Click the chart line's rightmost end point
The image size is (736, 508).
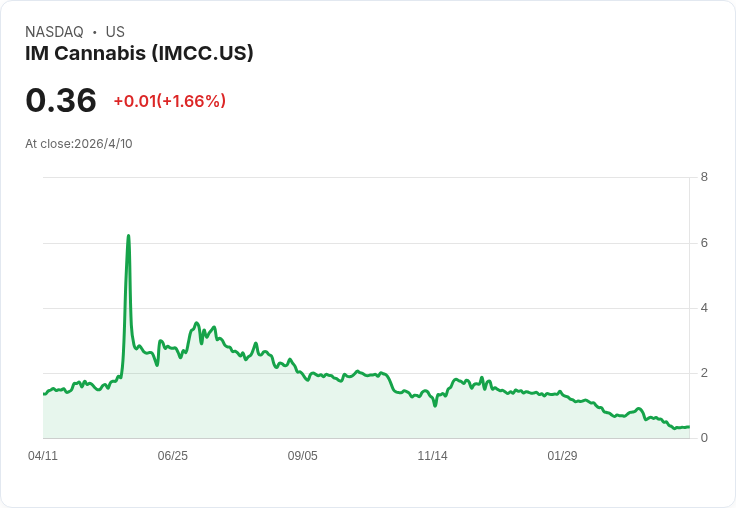pos(688,426)
